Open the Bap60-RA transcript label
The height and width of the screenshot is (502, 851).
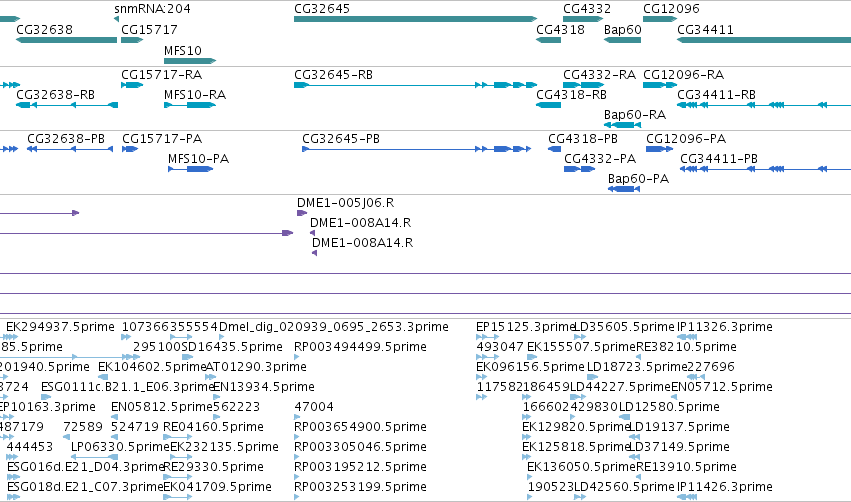[635, 115]
